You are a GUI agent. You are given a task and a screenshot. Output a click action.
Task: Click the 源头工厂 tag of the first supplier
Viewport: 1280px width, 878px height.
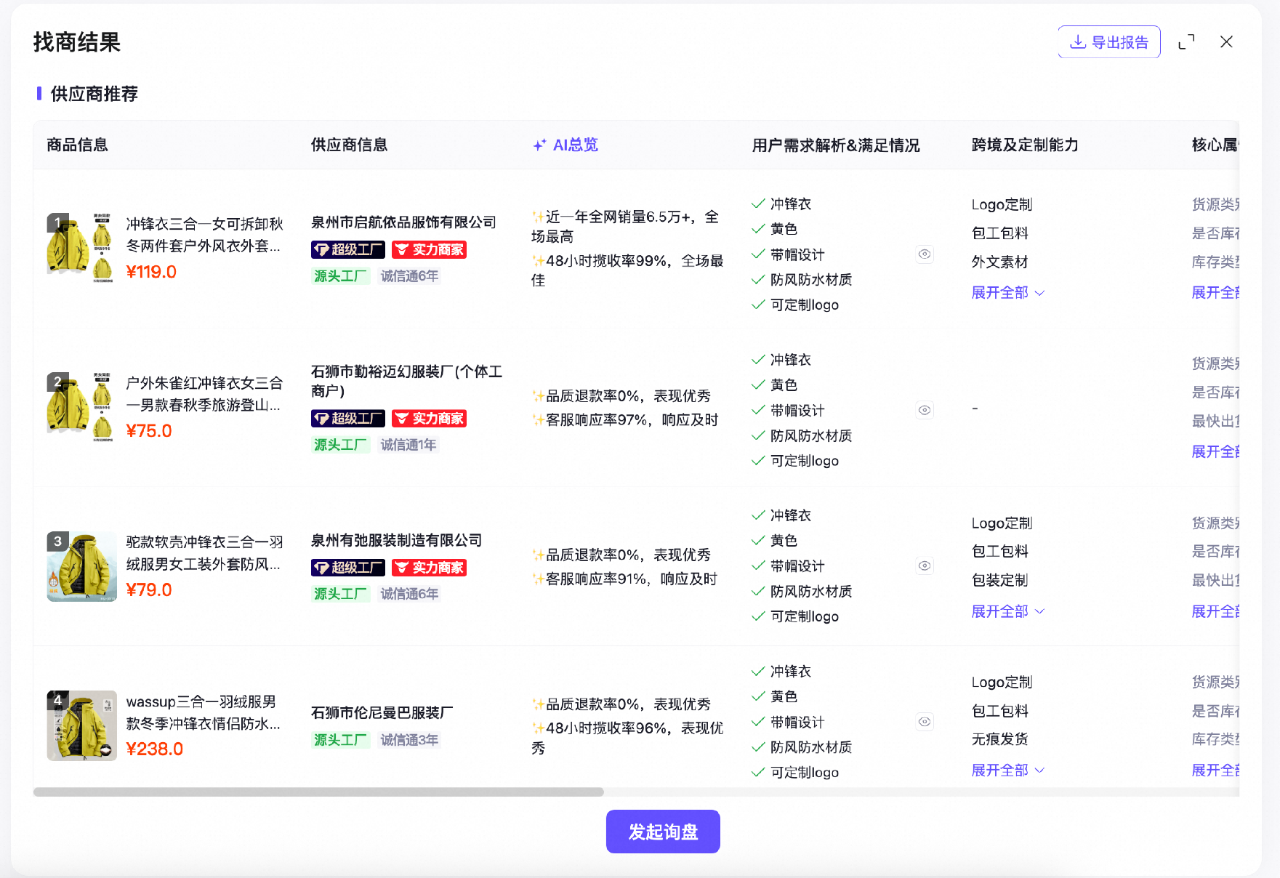click(x=340, y=276)
